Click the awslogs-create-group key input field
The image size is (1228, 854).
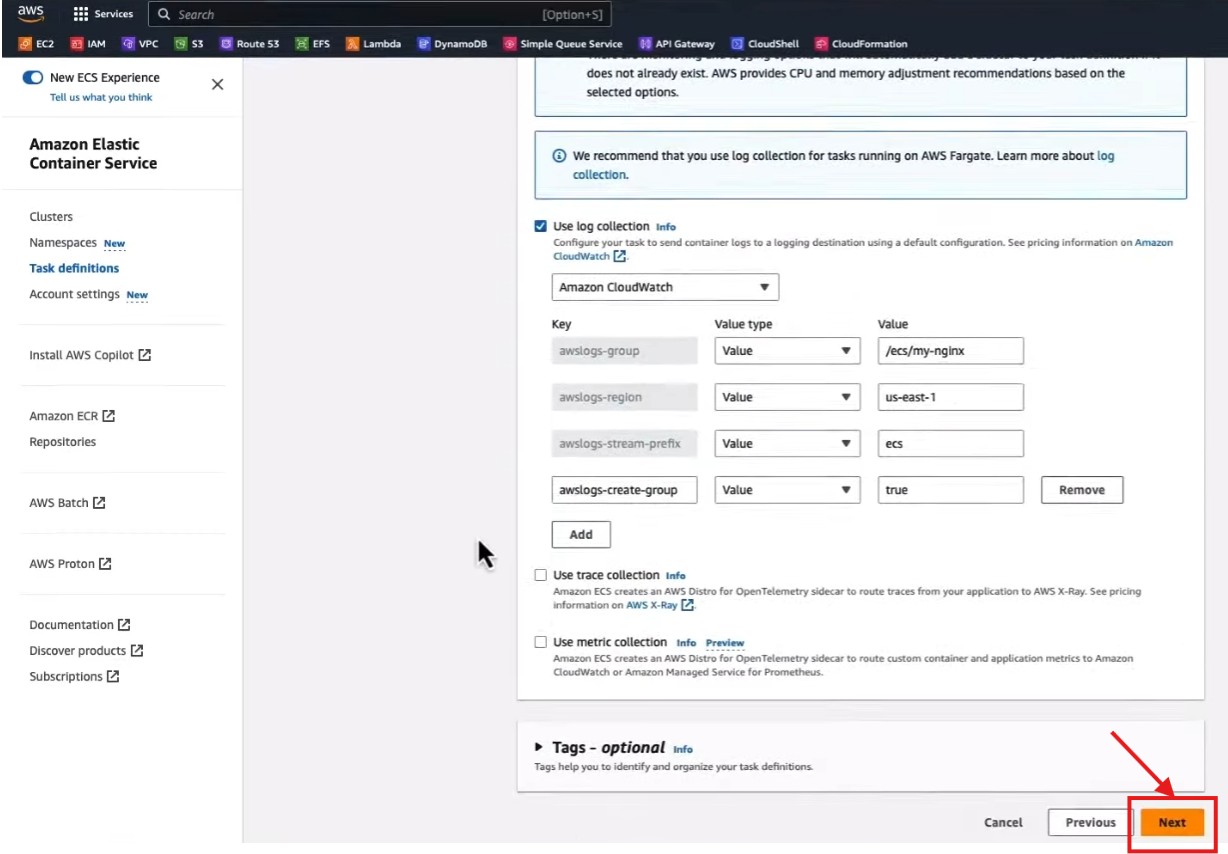624,490
